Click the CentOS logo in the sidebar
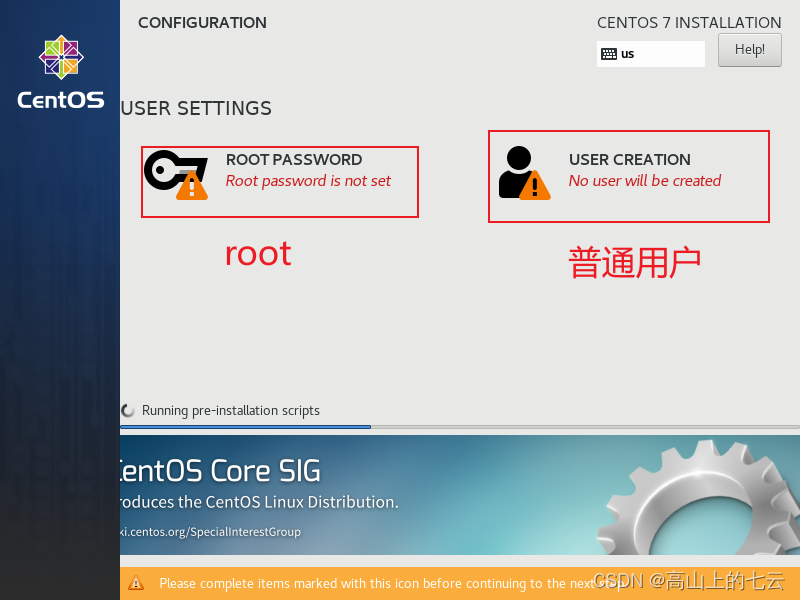The image size is (800, 600). (x=61, y=71)
